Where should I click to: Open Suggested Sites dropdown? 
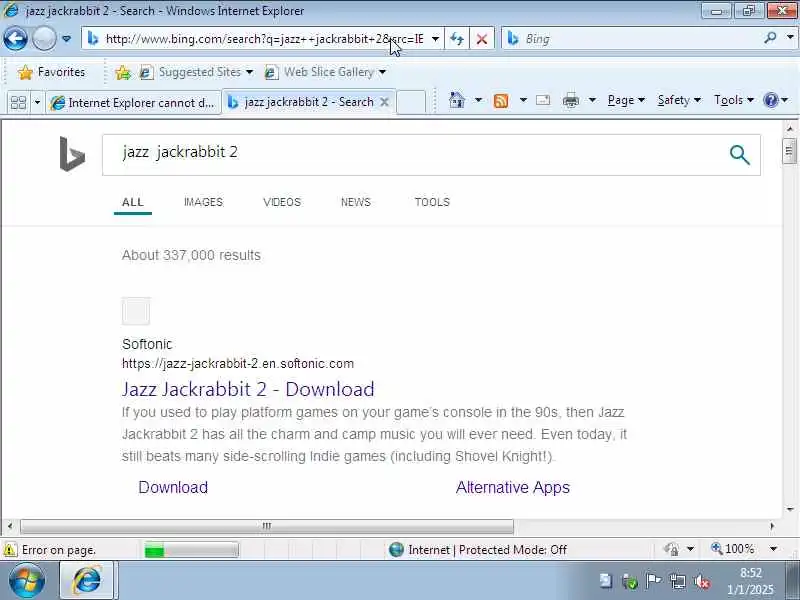point(196,72)
